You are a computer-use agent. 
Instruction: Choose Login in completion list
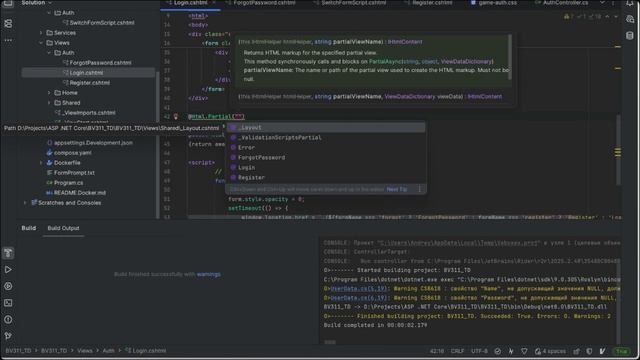tap(326, 167)
